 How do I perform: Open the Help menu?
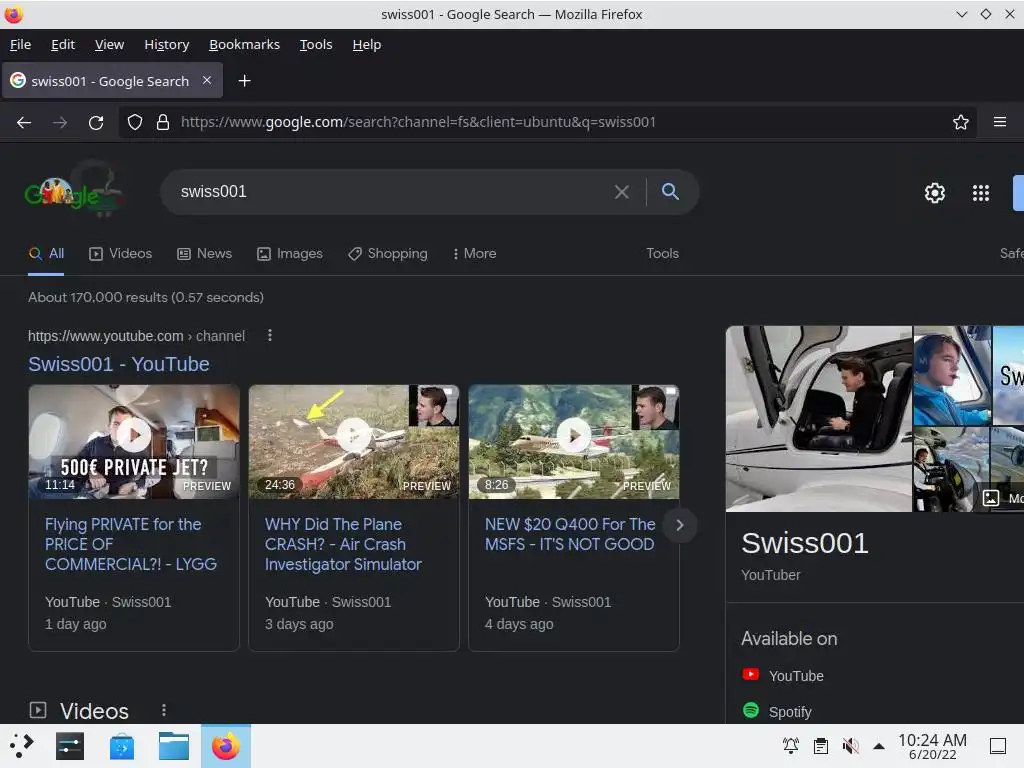point(366,44)
